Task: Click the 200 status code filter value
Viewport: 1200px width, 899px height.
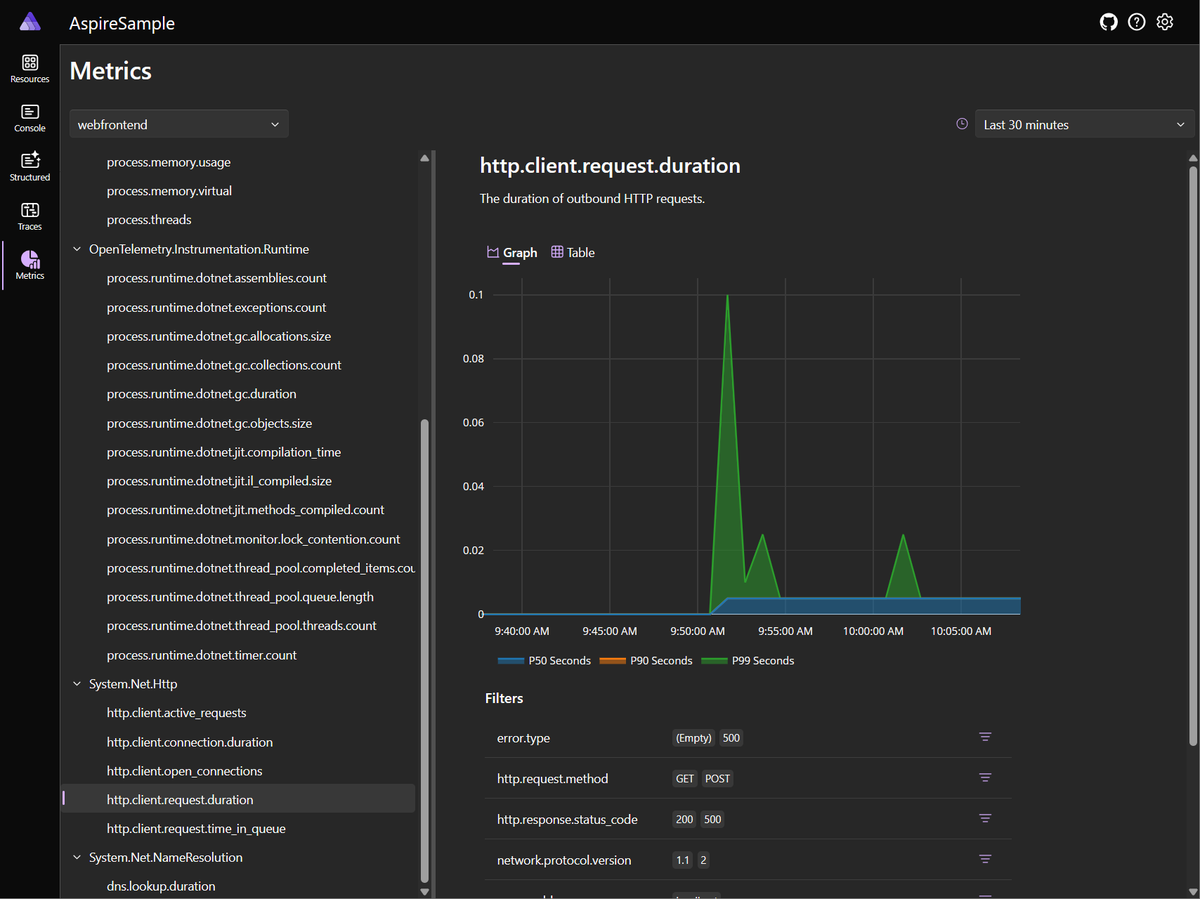Action: 684,819
